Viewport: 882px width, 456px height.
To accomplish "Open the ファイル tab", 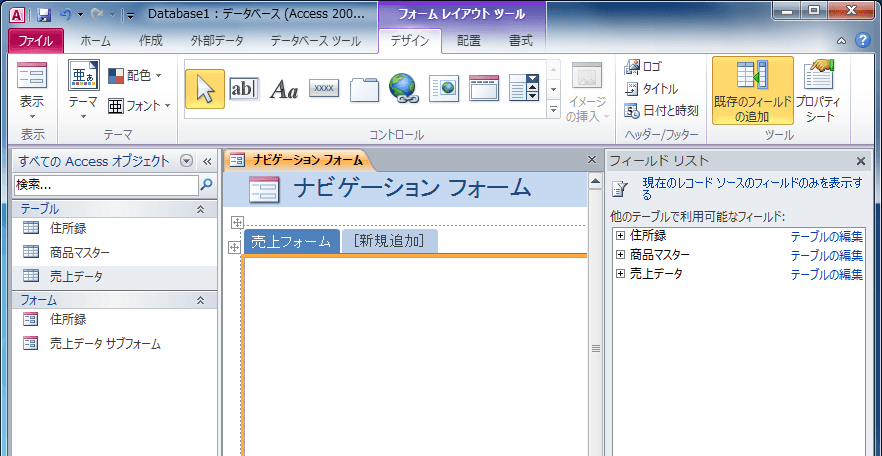I will pyautogui.click(x=36, y=40).
